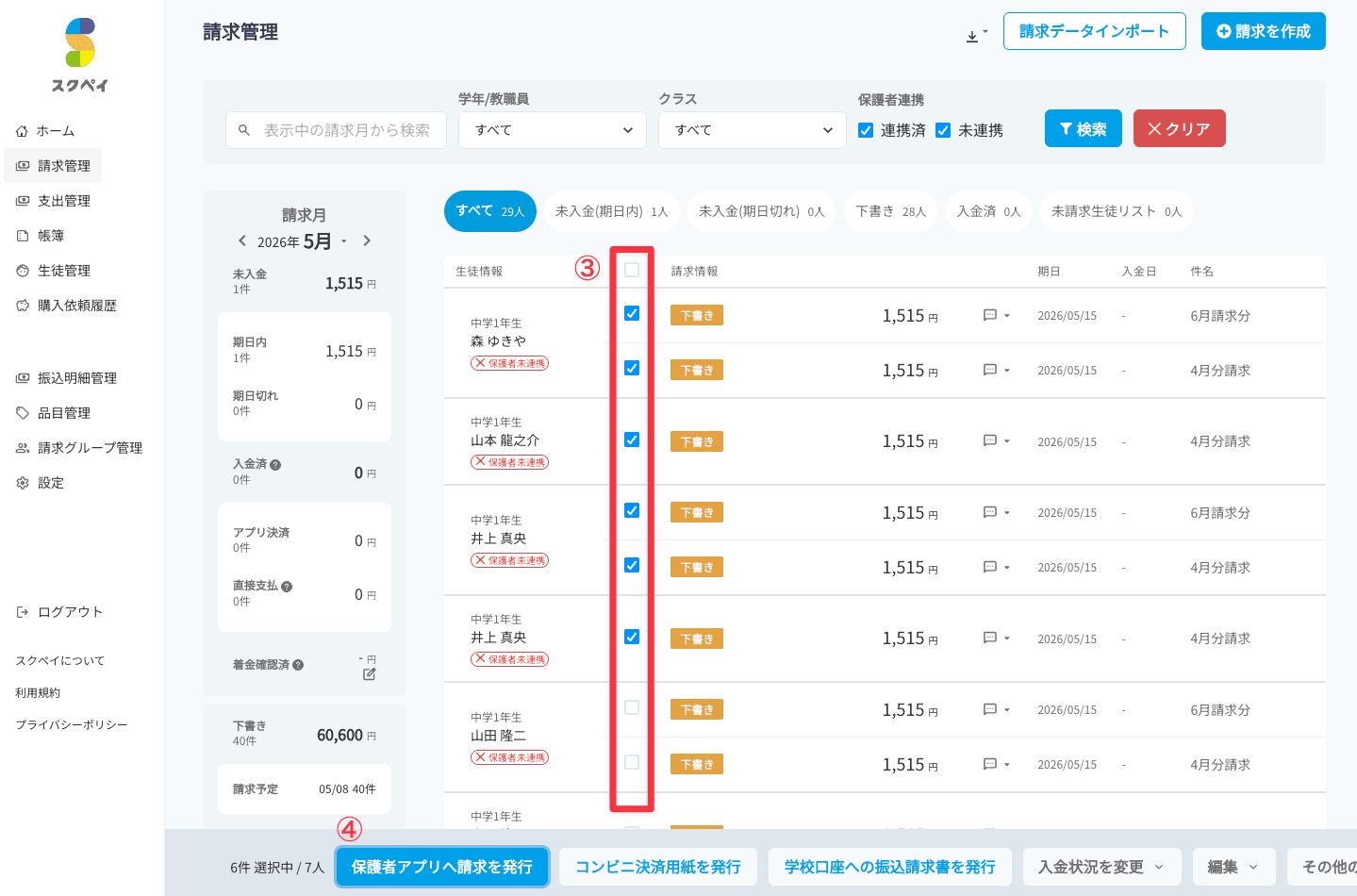Click 下書き badge on 山本 龍之介 row

[697, 441]
